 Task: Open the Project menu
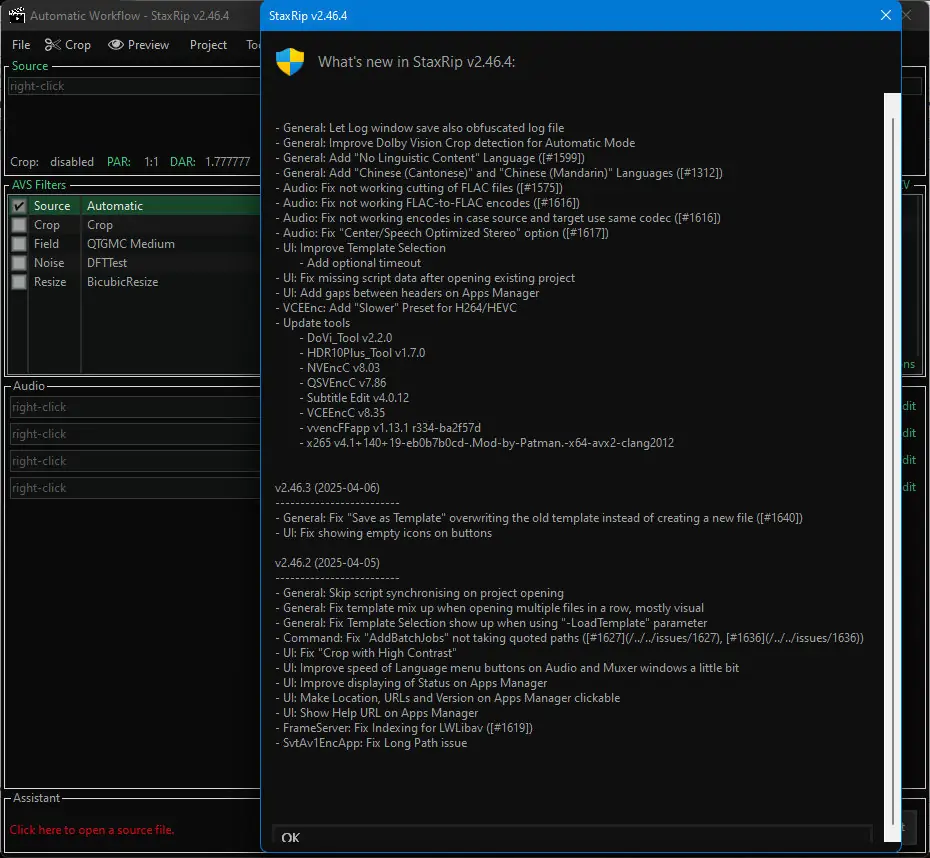click(208, 45)
